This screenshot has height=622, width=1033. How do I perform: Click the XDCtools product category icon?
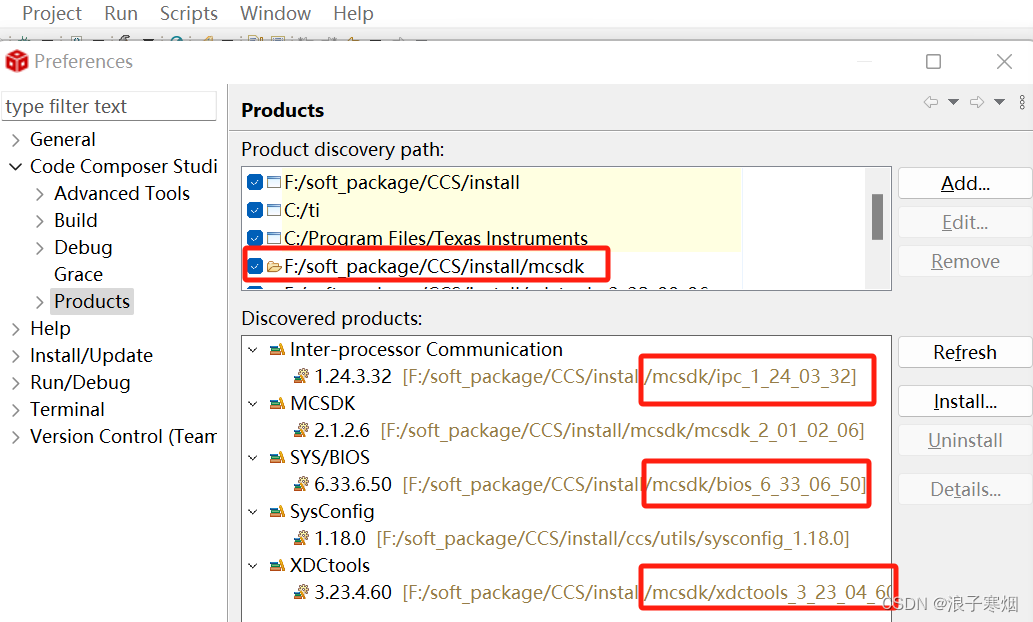277,565
